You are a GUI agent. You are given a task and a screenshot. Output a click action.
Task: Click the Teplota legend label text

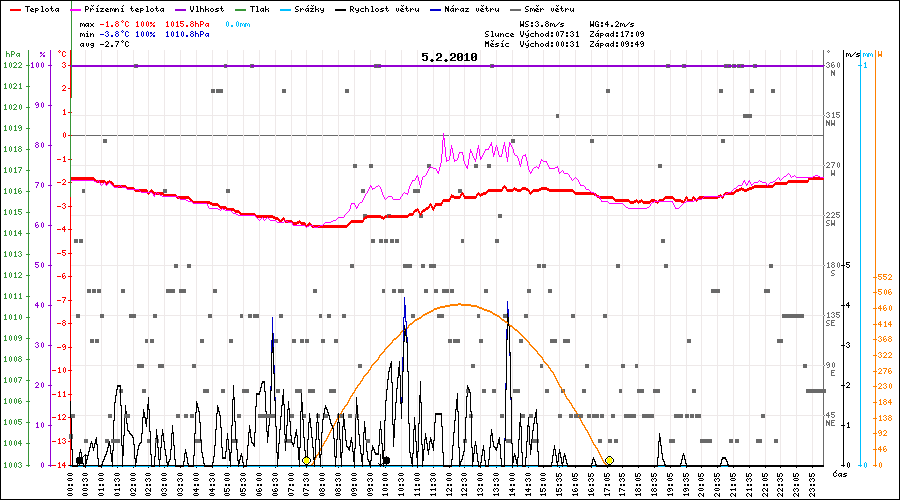(x=42, y=8)
